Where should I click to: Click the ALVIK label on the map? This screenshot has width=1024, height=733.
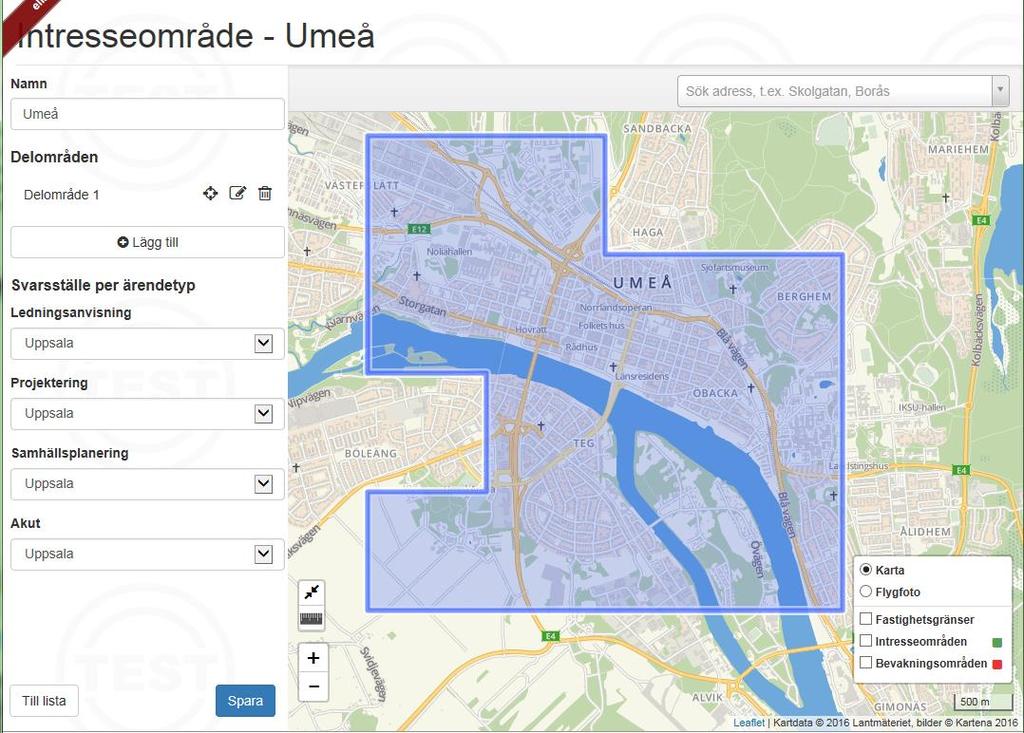pos(707,697)
